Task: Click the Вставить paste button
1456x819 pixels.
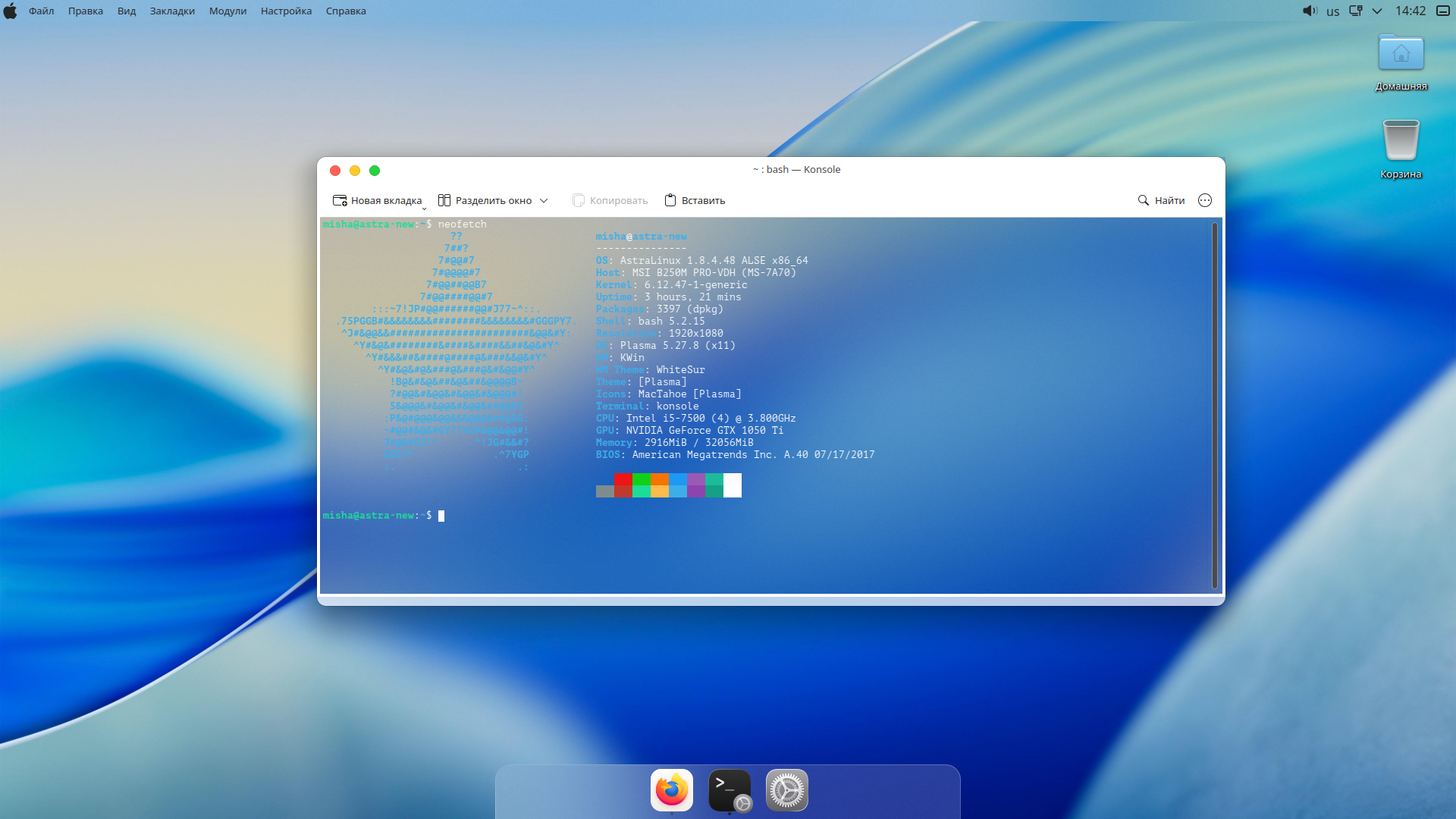Action: pos(695,200)
